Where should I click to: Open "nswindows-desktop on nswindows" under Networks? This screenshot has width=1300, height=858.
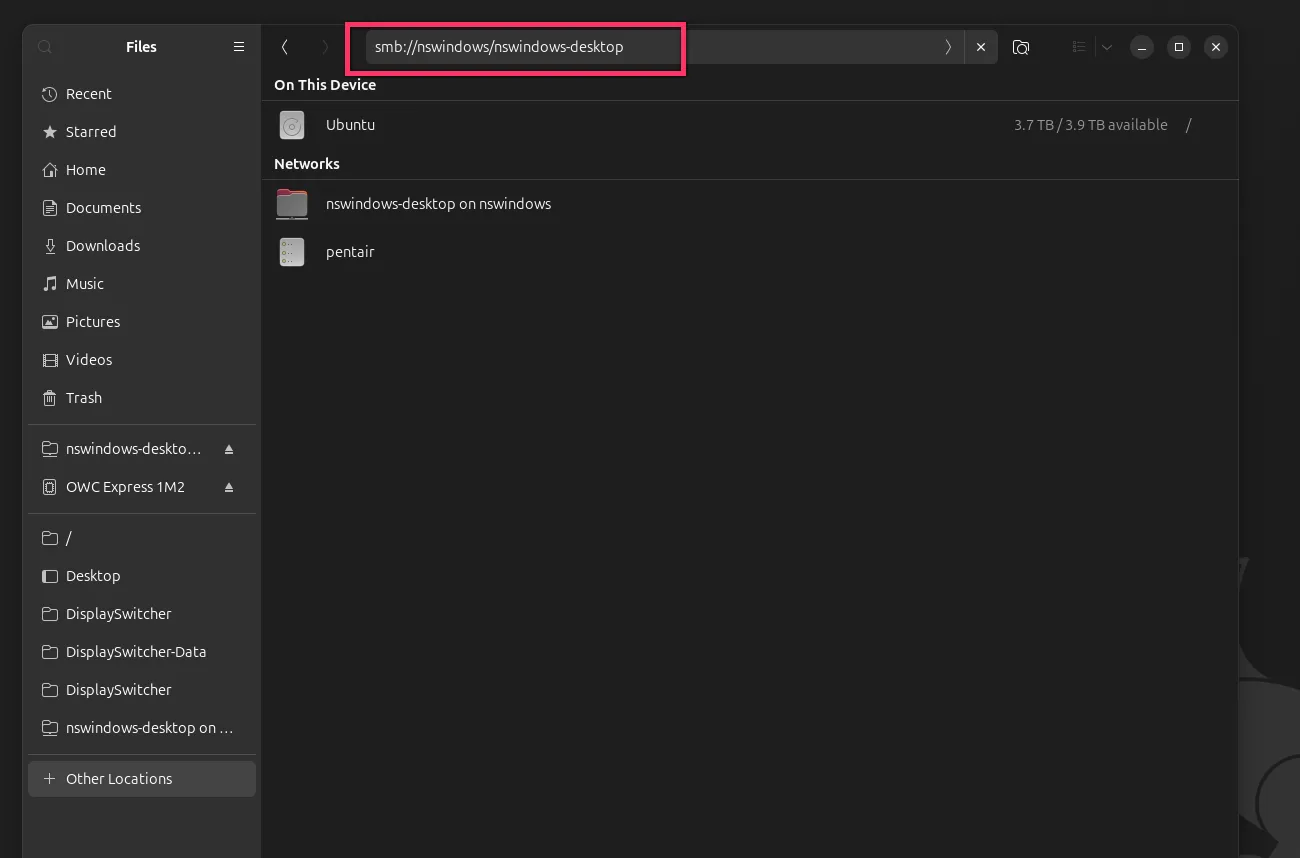750,204
